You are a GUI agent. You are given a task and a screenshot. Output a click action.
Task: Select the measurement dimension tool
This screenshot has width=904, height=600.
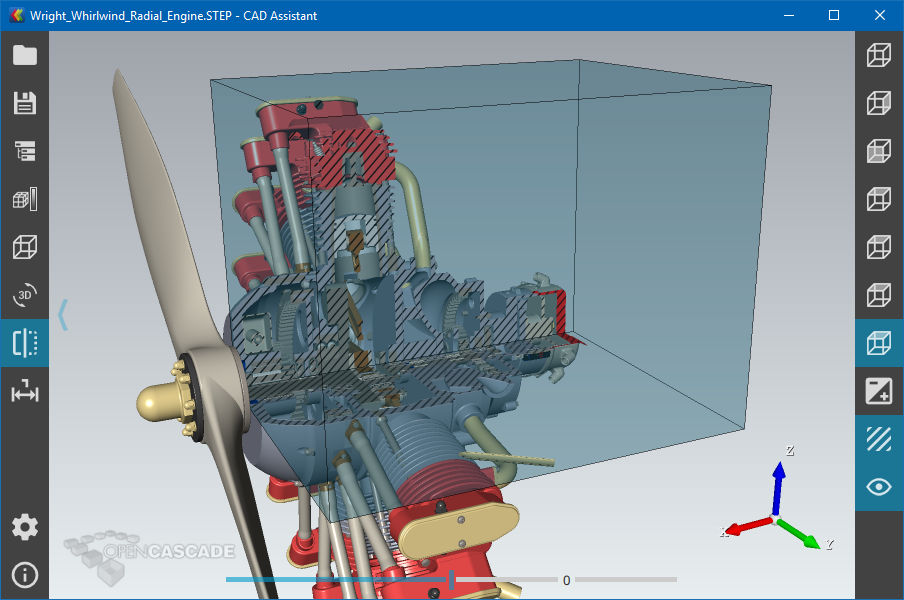(x=25, y=392)
